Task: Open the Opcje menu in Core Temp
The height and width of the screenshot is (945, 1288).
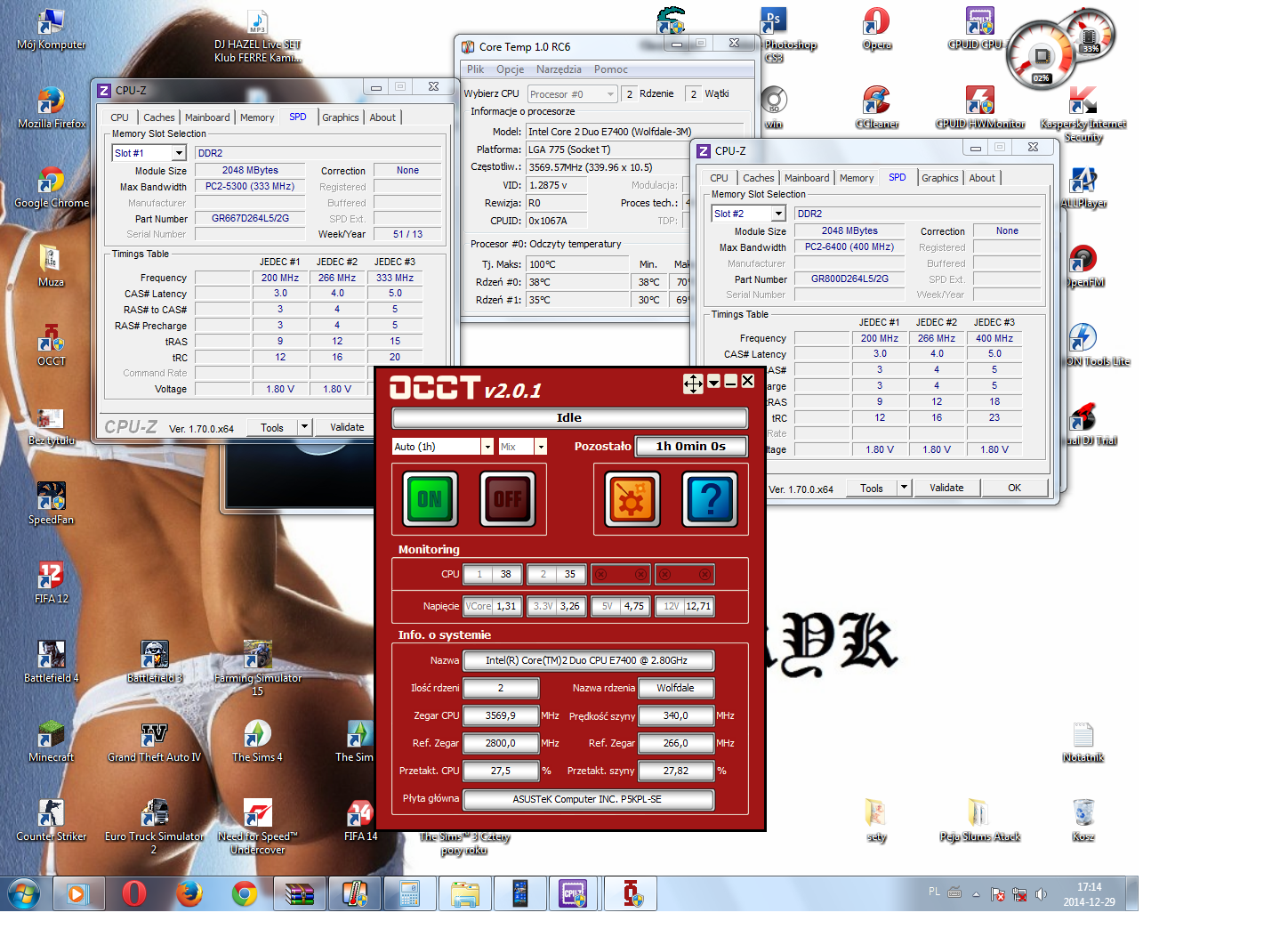Action: (511, 69)
